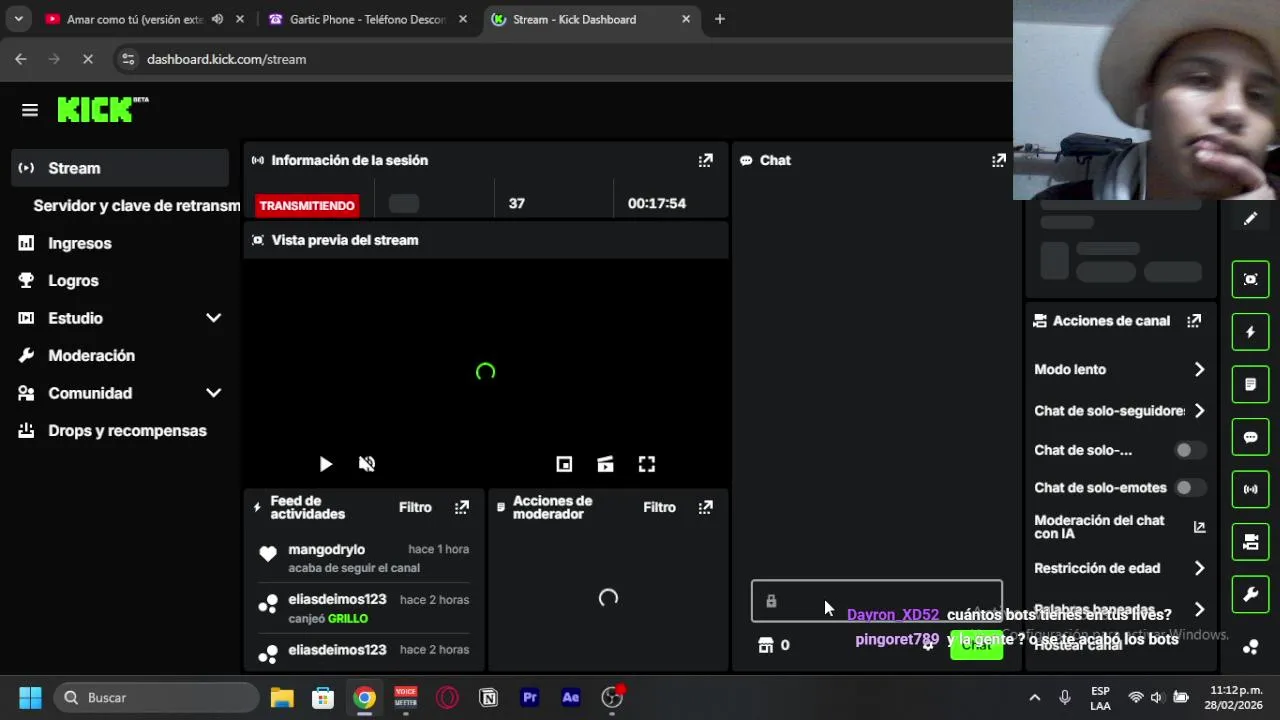Open Moderación del chat con IA external link
The width and height of the screenshot is (1280, 720).
coord(1199,527)
